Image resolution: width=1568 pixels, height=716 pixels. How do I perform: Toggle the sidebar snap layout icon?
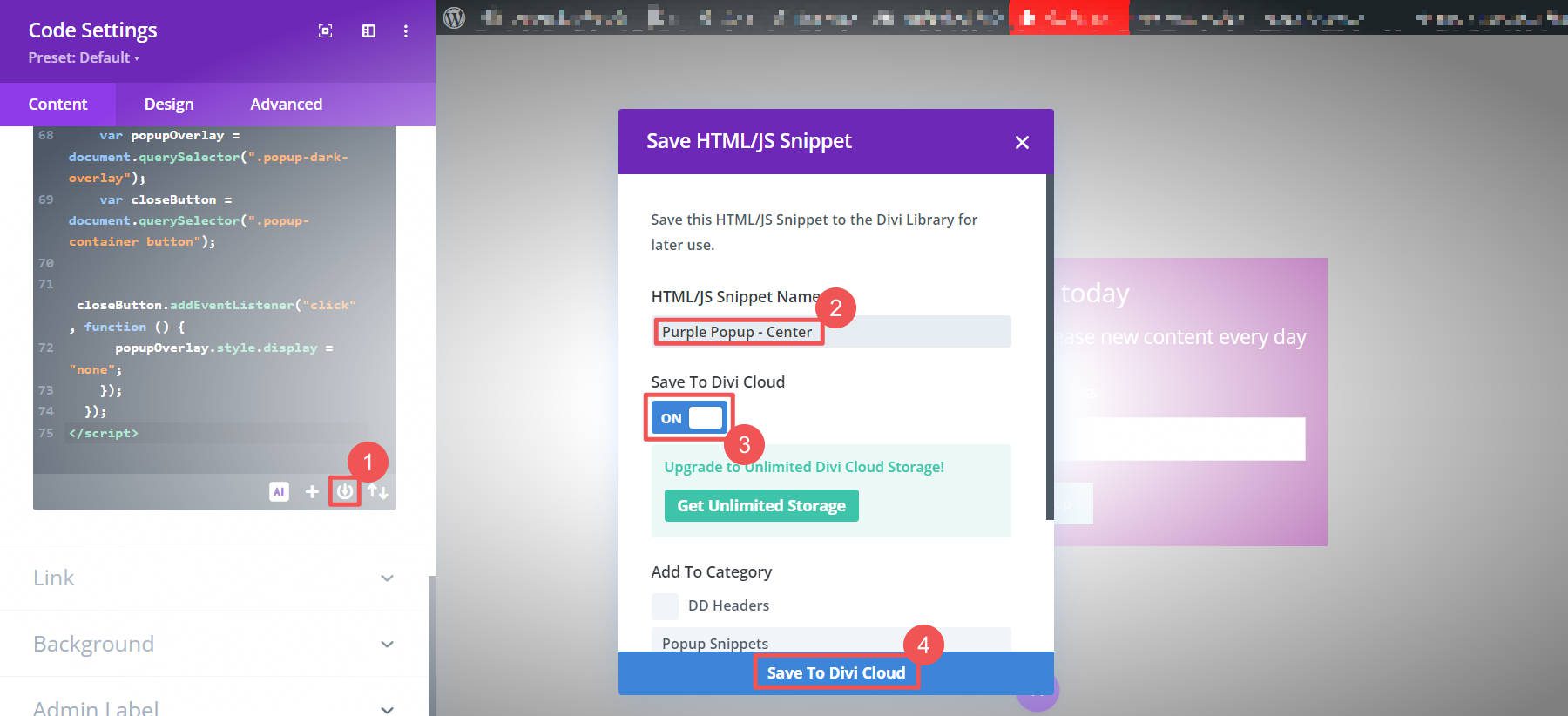click(368, 31)
